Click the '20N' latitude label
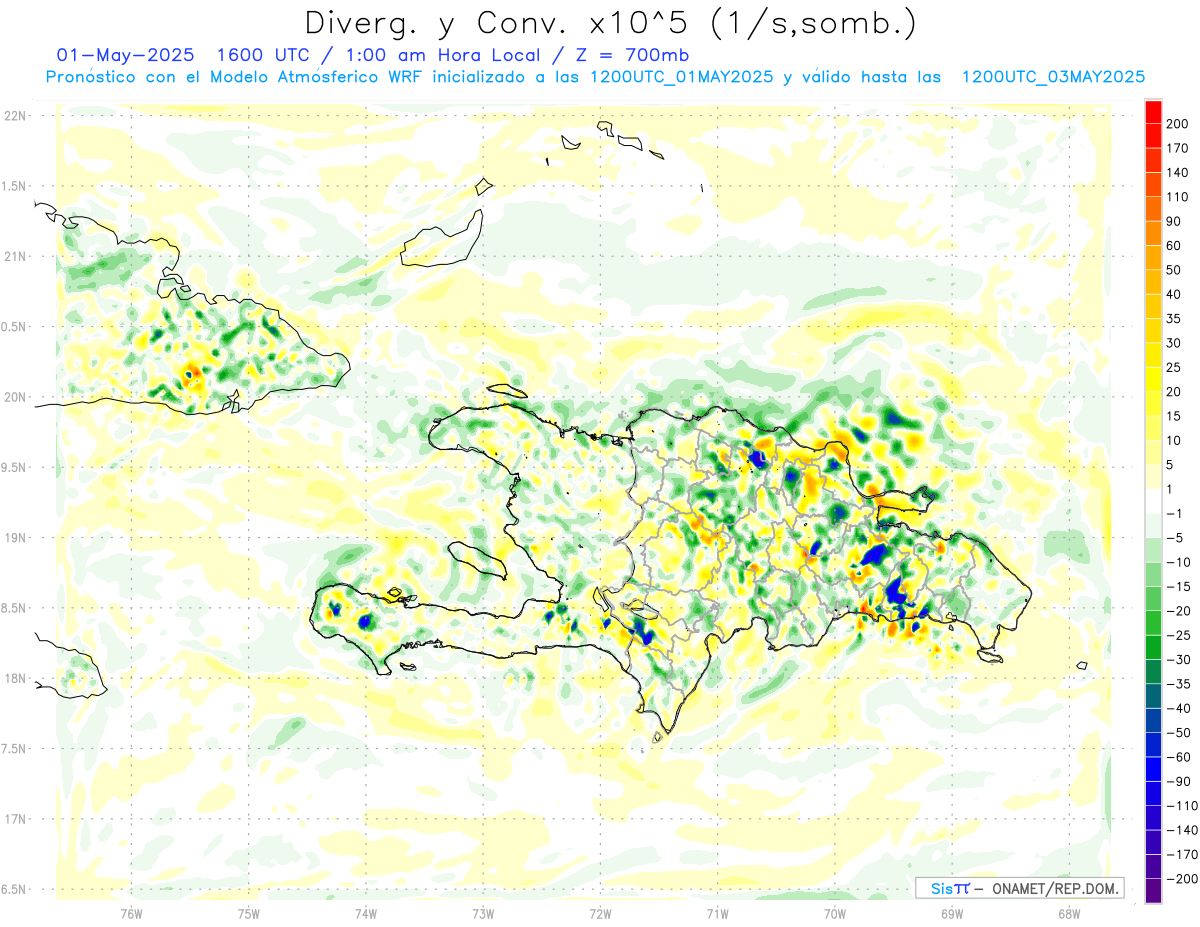Screen dimensions: 1200x927 15,397
